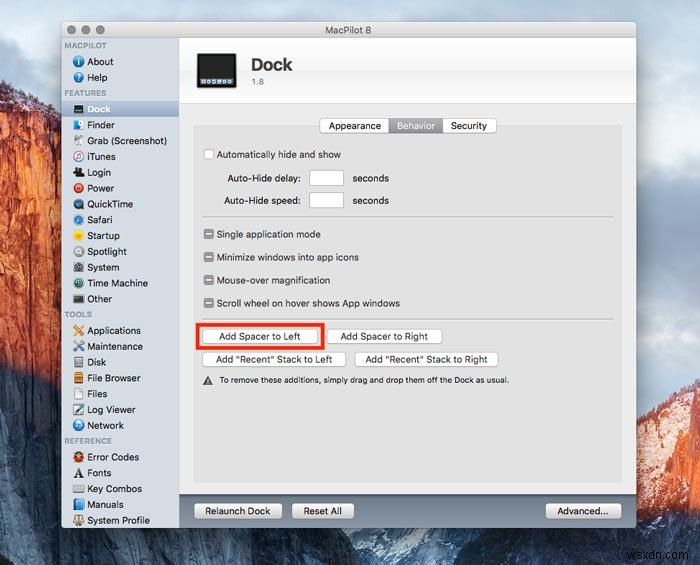Click the Maintenance wrench icon
Image resolution: width=700 pixels, height=565 pixels.
(79, 346)
